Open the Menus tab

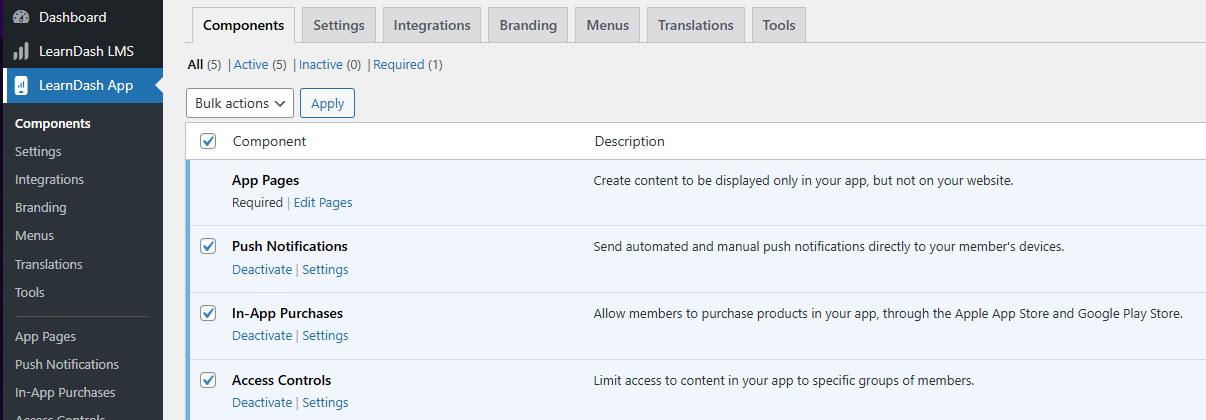pos(608,25)
